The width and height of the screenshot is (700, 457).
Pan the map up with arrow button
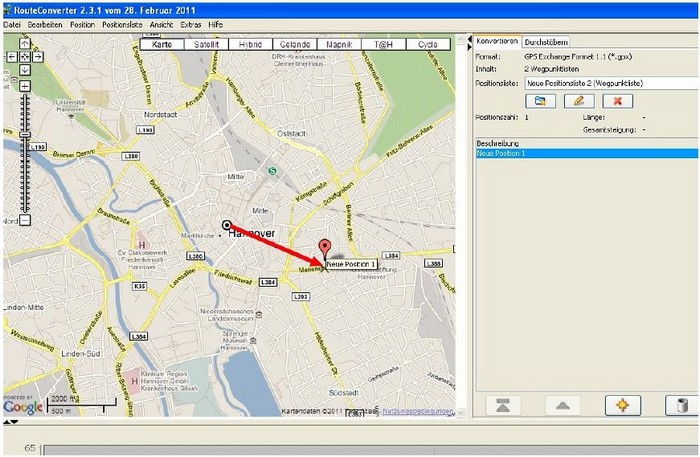click(x=25, y=43)
